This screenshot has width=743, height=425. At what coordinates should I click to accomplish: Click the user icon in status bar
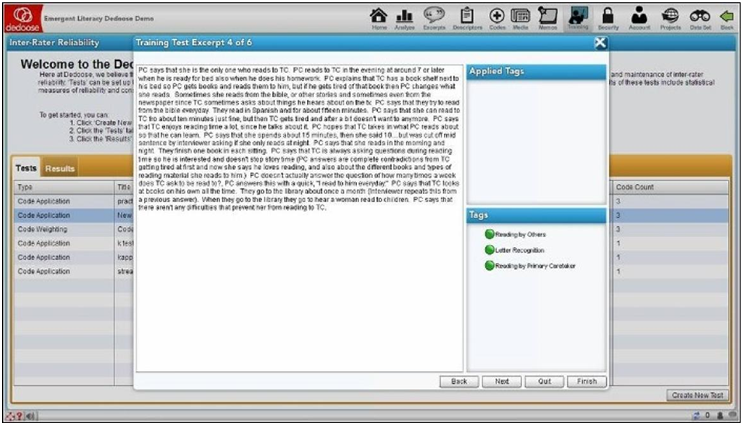(720, 416)
